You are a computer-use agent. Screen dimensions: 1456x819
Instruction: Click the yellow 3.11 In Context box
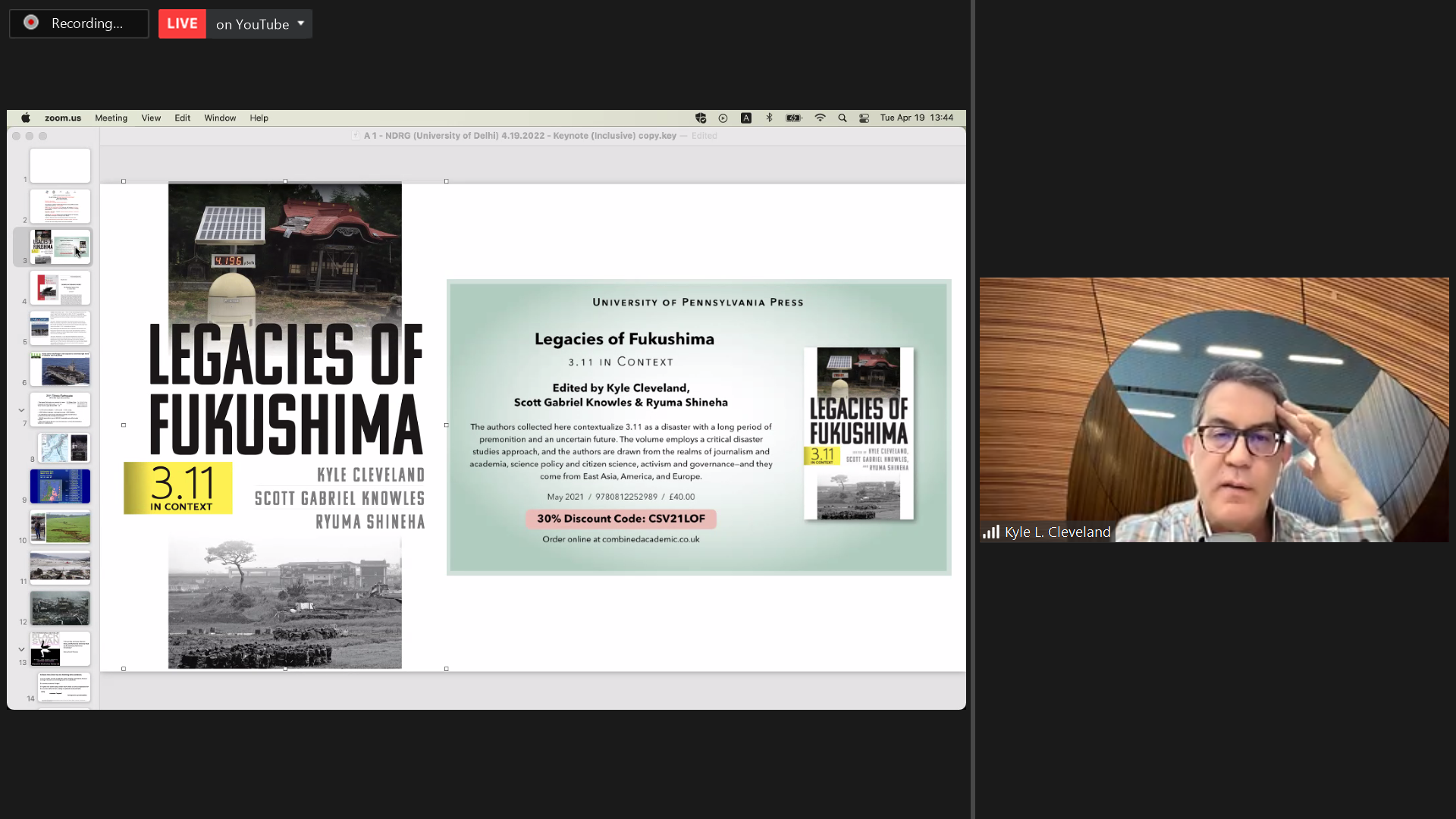click(178, 488)
